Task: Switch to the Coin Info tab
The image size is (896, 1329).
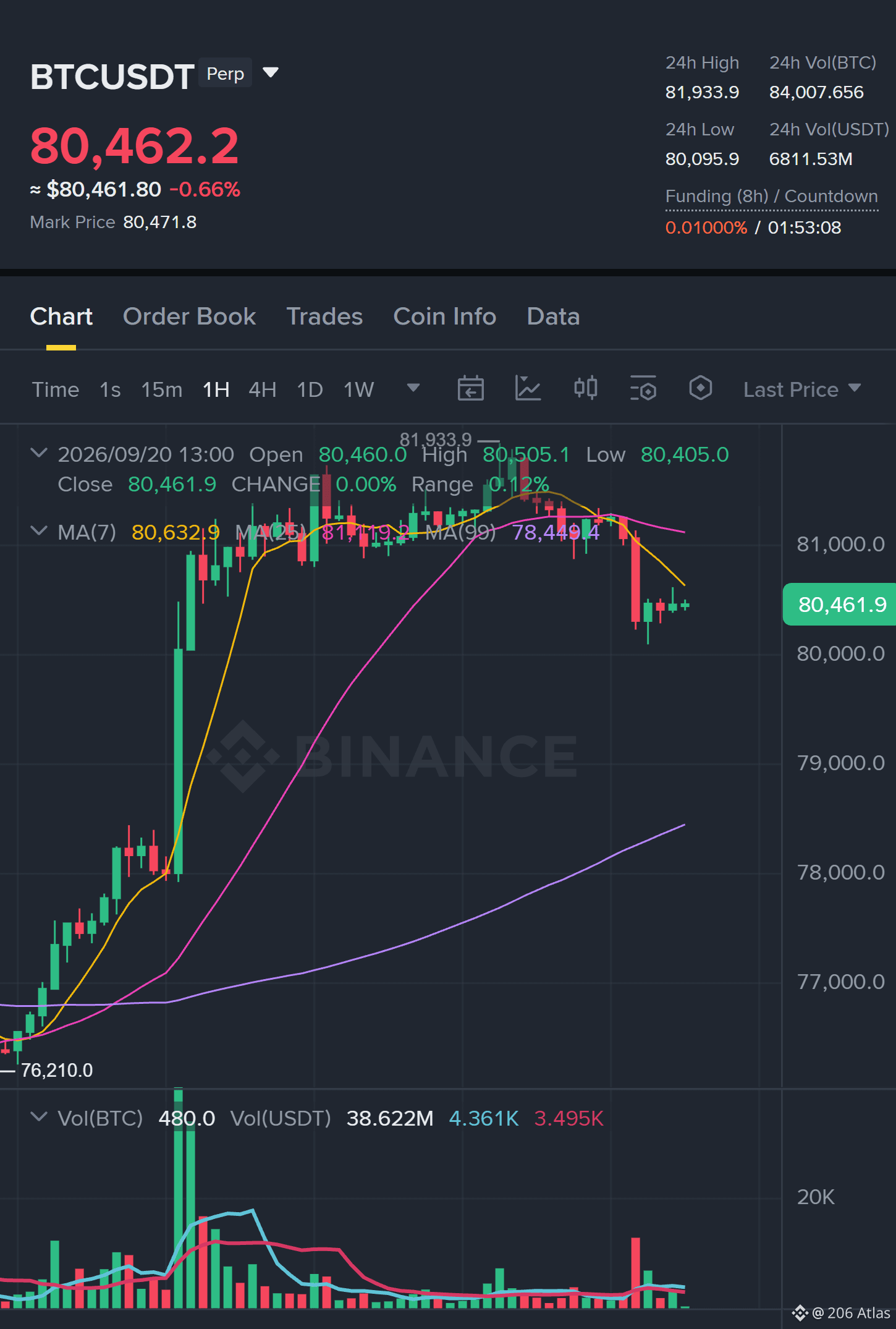Action: pyautogui.click(x=445, y=316)
